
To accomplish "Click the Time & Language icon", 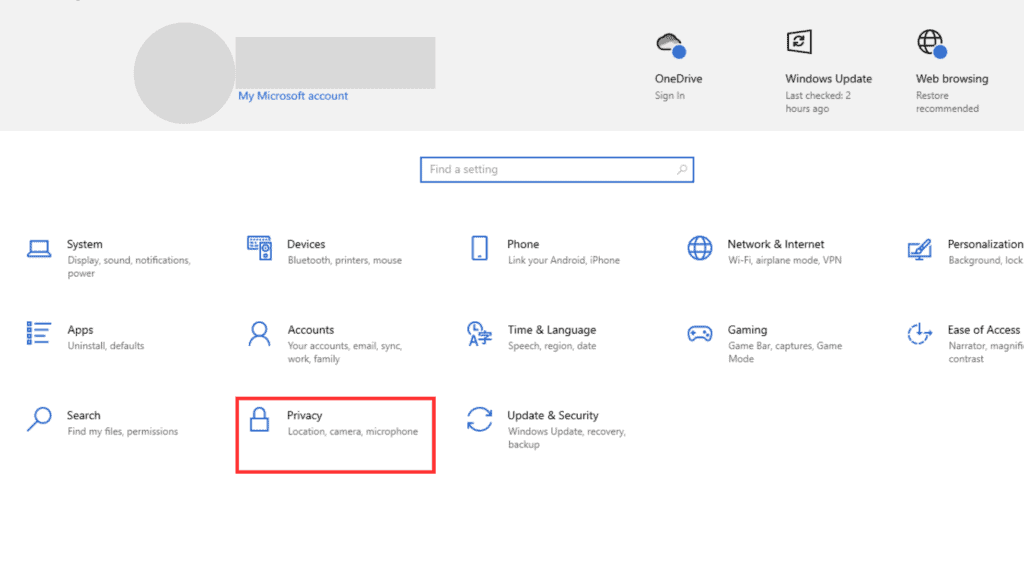I will [x=479, y=333].
